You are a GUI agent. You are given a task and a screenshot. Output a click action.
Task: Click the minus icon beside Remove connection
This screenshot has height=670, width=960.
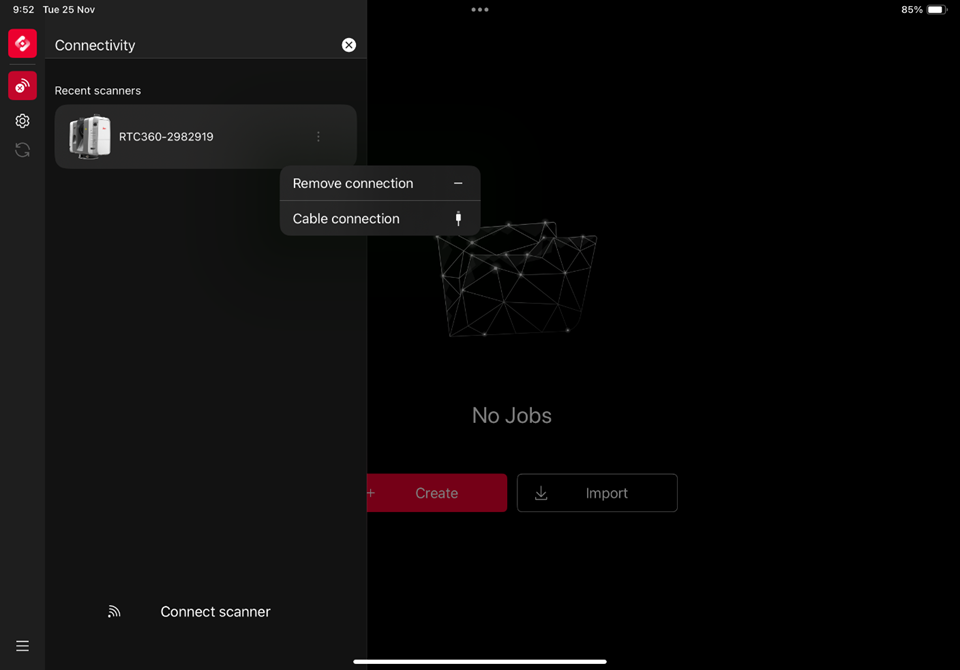(x=458, y=184)
